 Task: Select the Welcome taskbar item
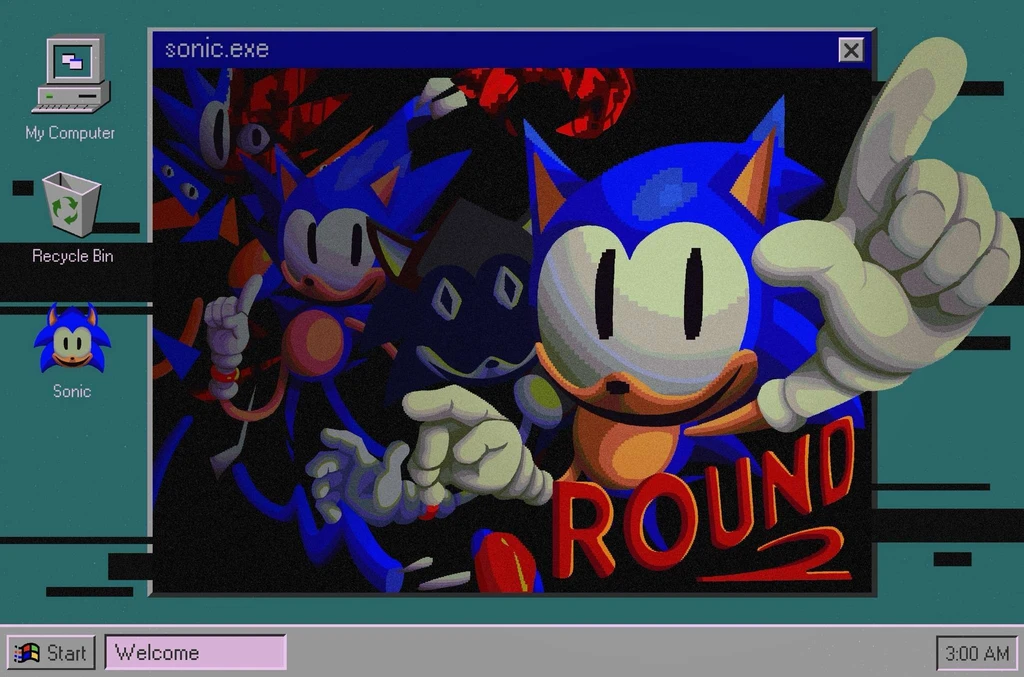click(195, 652)
